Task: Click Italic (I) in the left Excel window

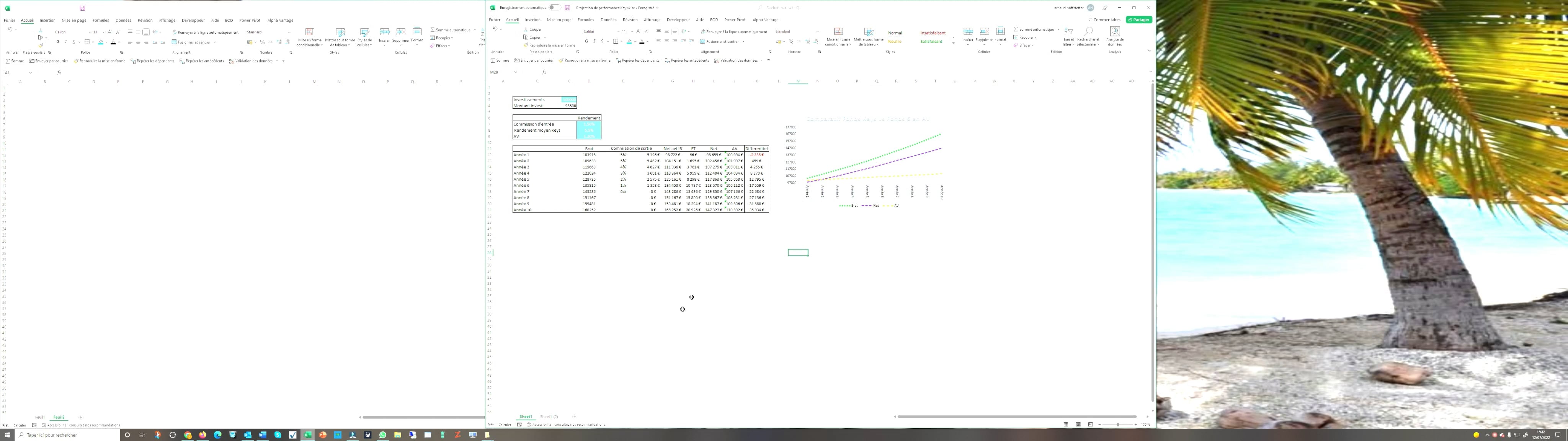Action: (x=66, y=42)
